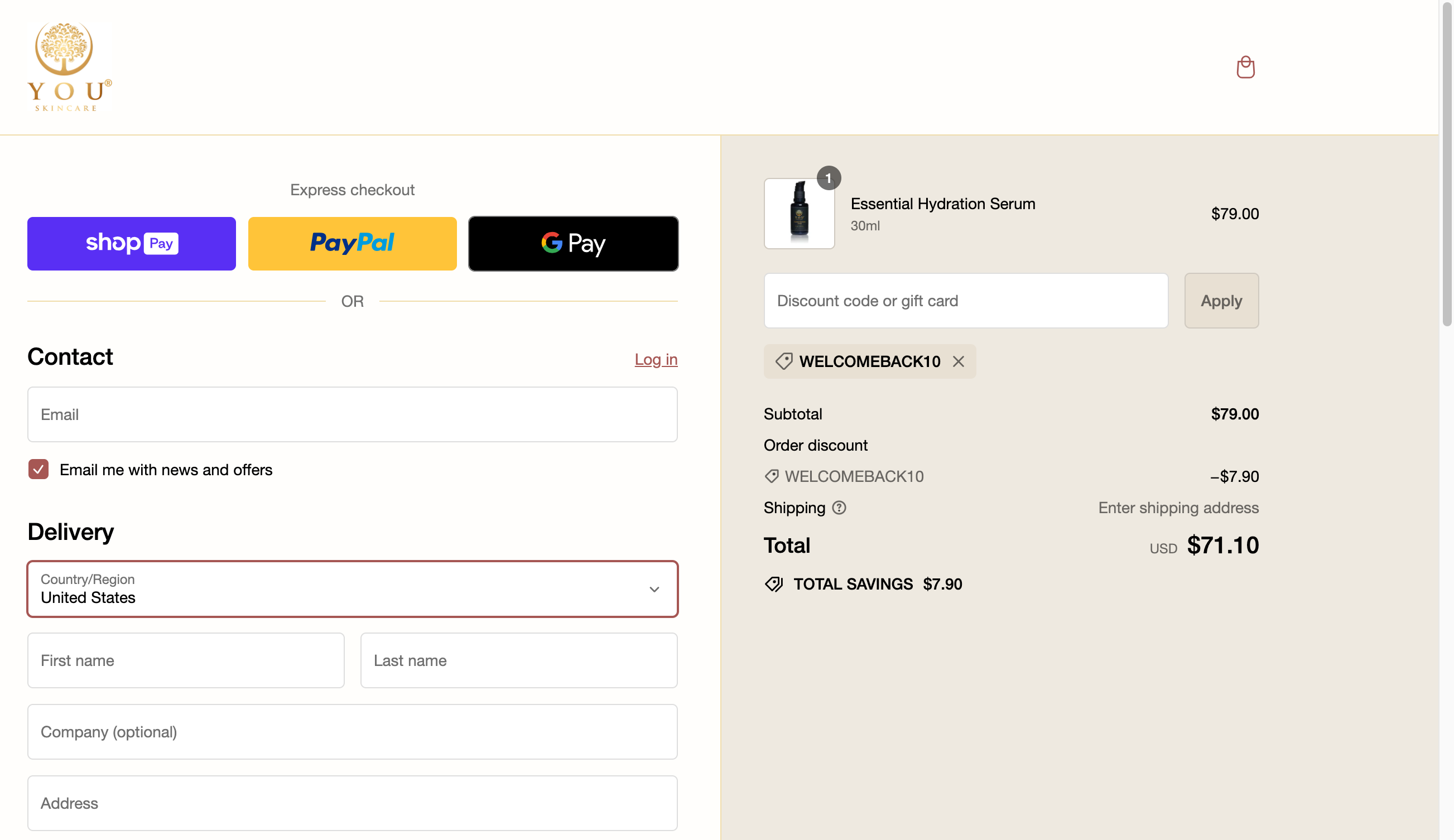Click the page vertical scrollbar
The height and width of the screenshot is (840, 1454).
click(1447, 165)
